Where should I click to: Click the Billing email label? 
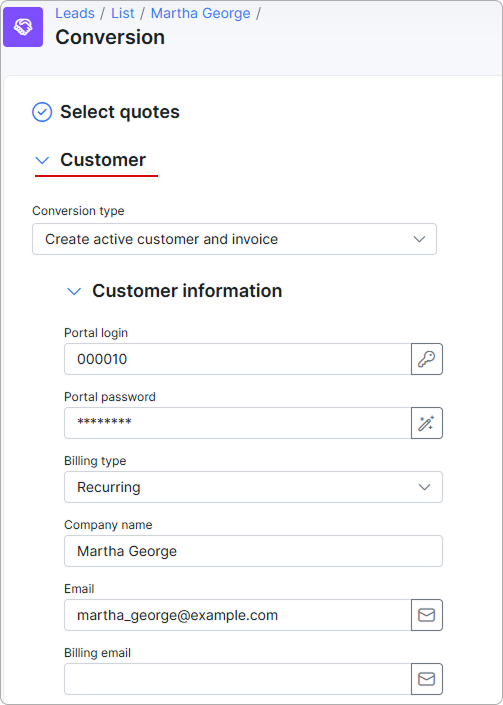tap(98, 653)
